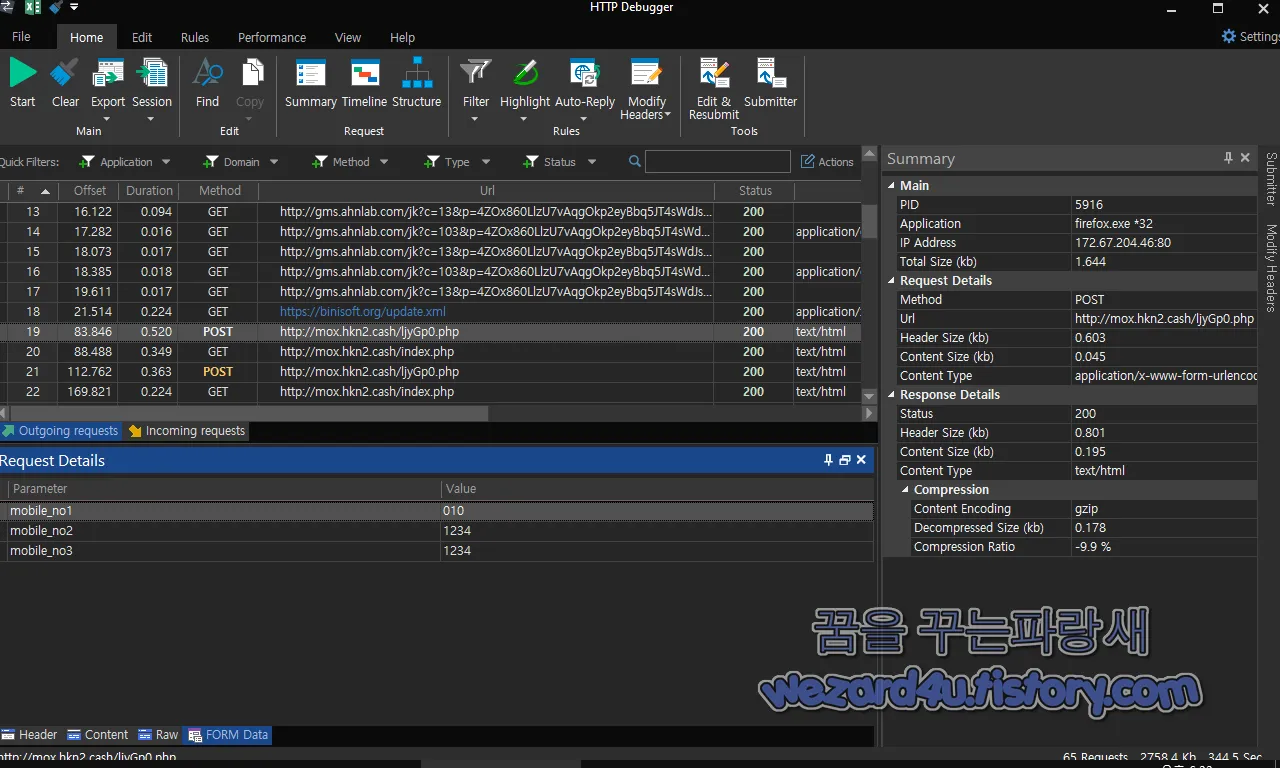
Task: Click the Clear brush icon
Action: pos(65,73)
